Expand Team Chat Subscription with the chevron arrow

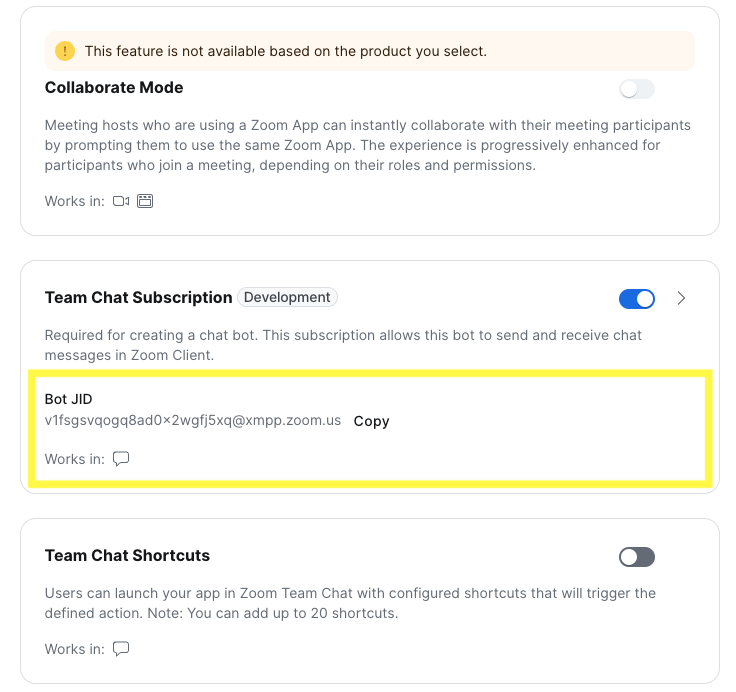pos(681,298)
